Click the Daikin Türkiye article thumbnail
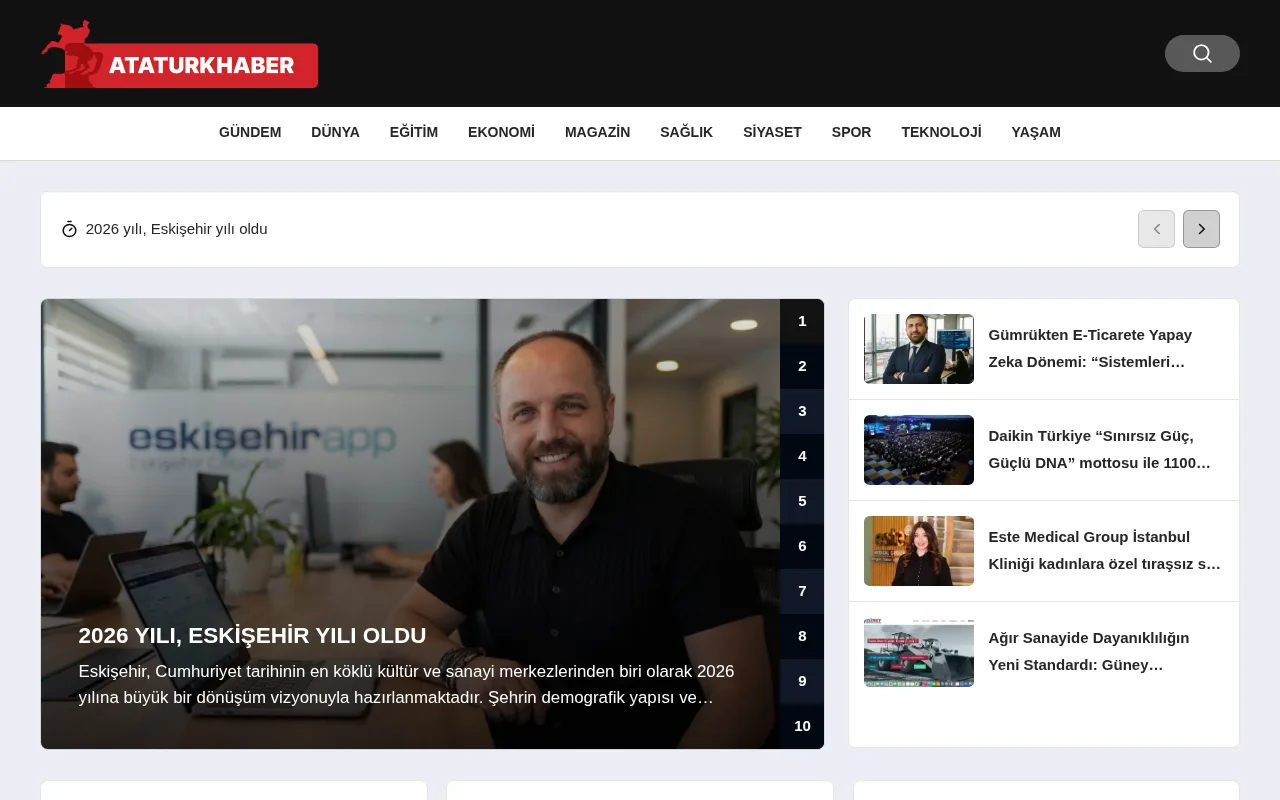1280x800 pixels. [x=918, y=450]
